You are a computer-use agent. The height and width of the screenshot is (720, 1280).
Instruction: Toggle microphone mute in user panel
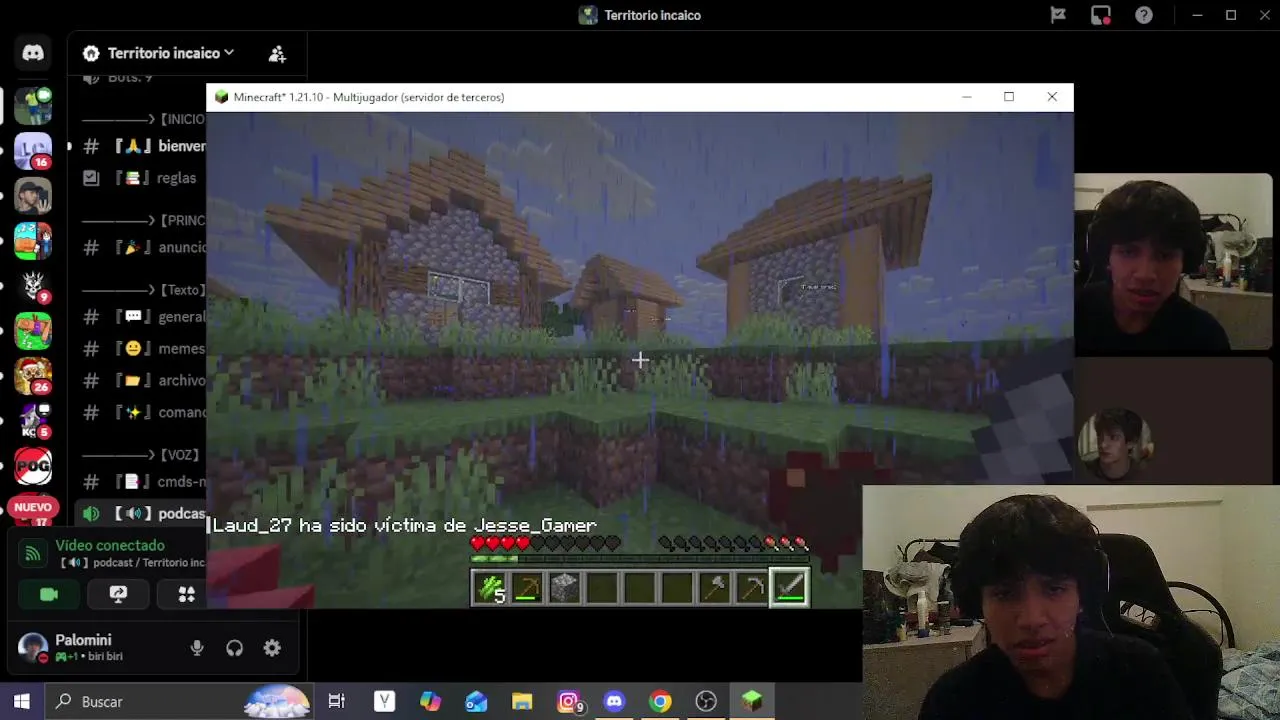(x=197, y=648)
